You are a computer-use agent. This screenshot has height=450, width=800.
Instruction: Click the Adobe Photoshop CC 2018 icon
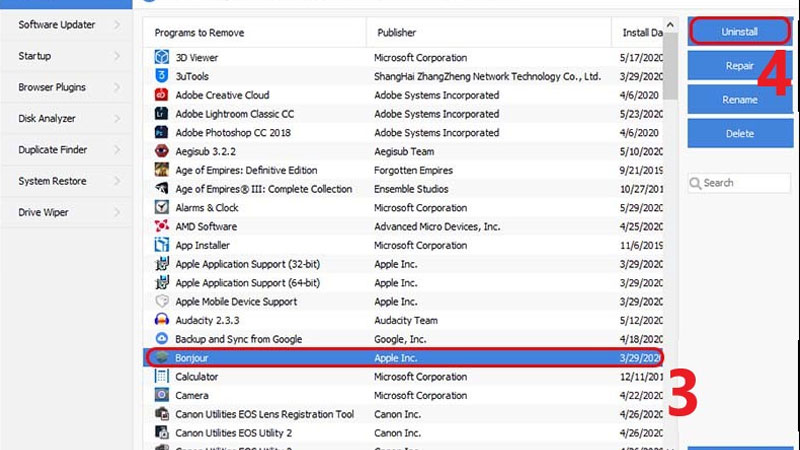pos(161,132)
